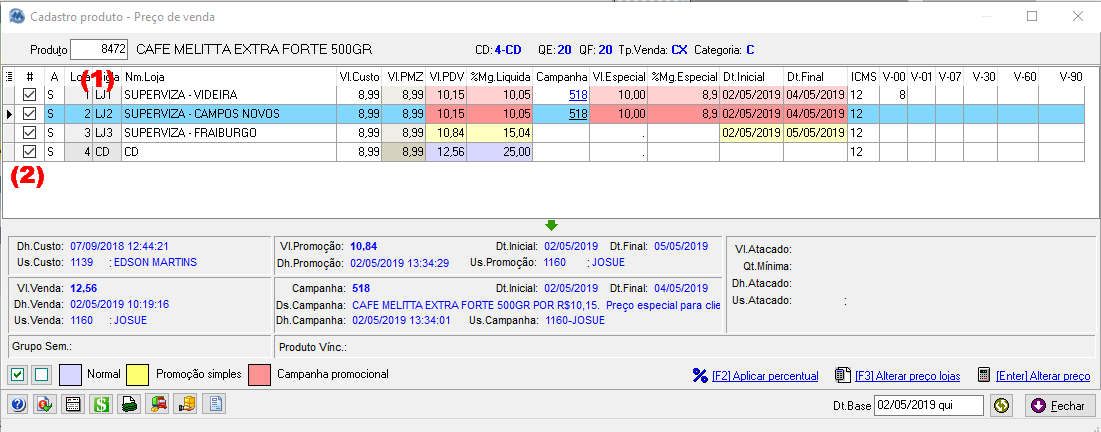Click the refresh icon beside Dt.Base
The width and height of the screenshot is (1101, 432).
(x=1003, y=405)
